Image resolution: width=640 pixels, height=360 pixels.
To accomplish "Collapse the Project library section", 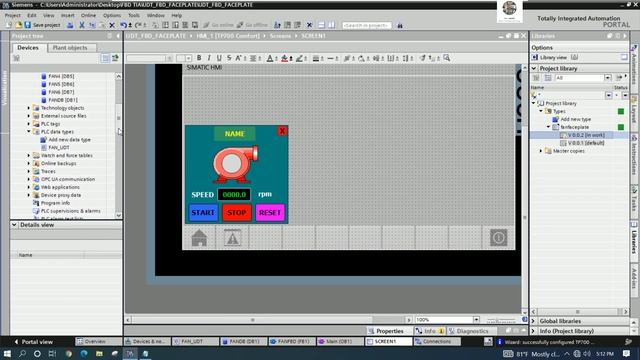I will pos(534,68).
